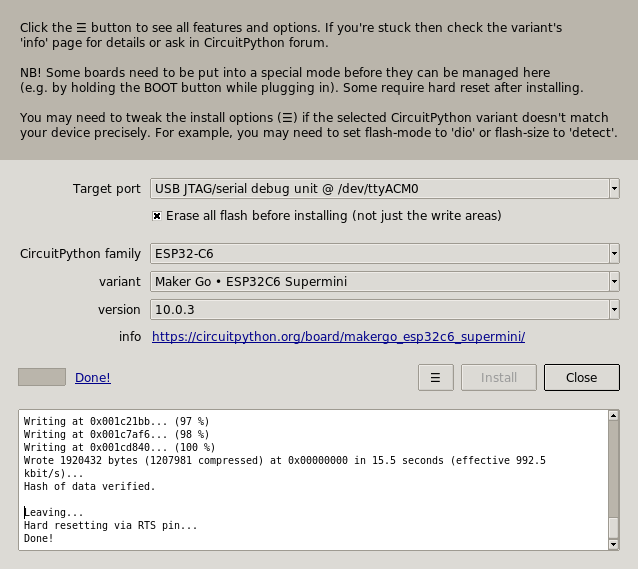Click log line 'Writing at 0x001c7af6... (98 %)'

[x=116, y=434]
